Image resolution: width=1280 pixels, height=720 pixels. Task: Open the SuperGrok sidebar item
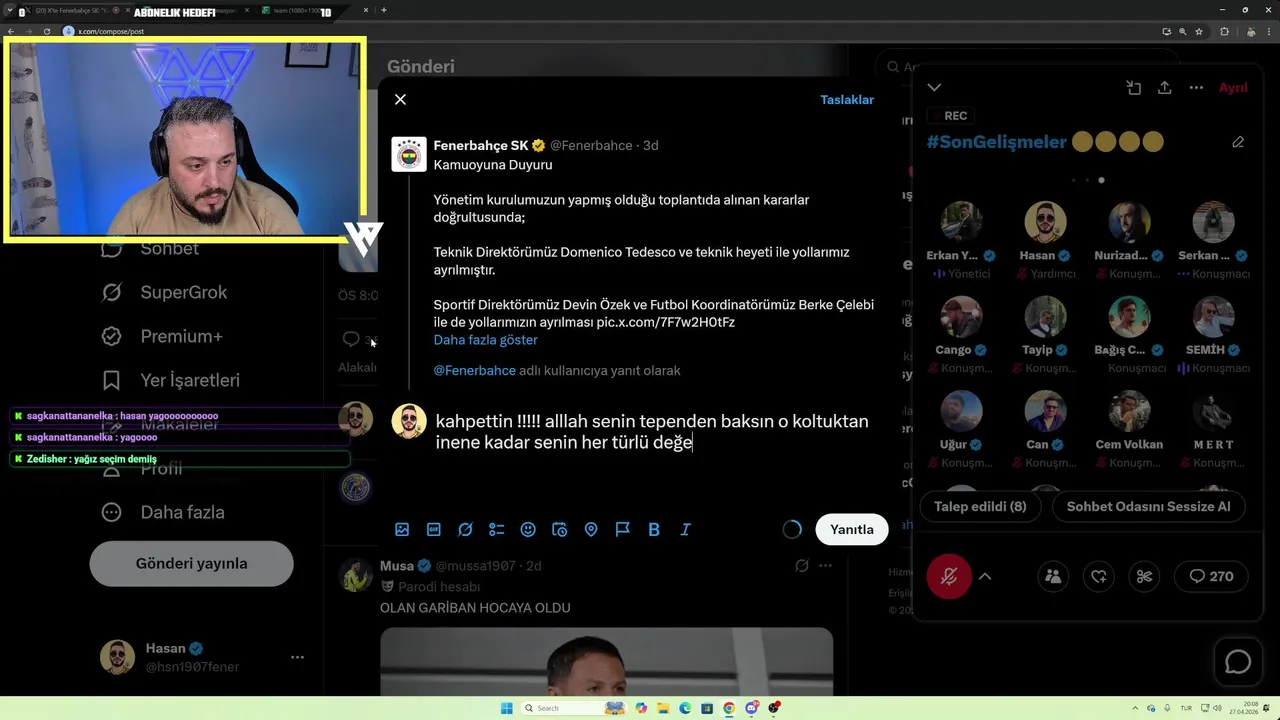pyautogui.click(x=165, y=292)
